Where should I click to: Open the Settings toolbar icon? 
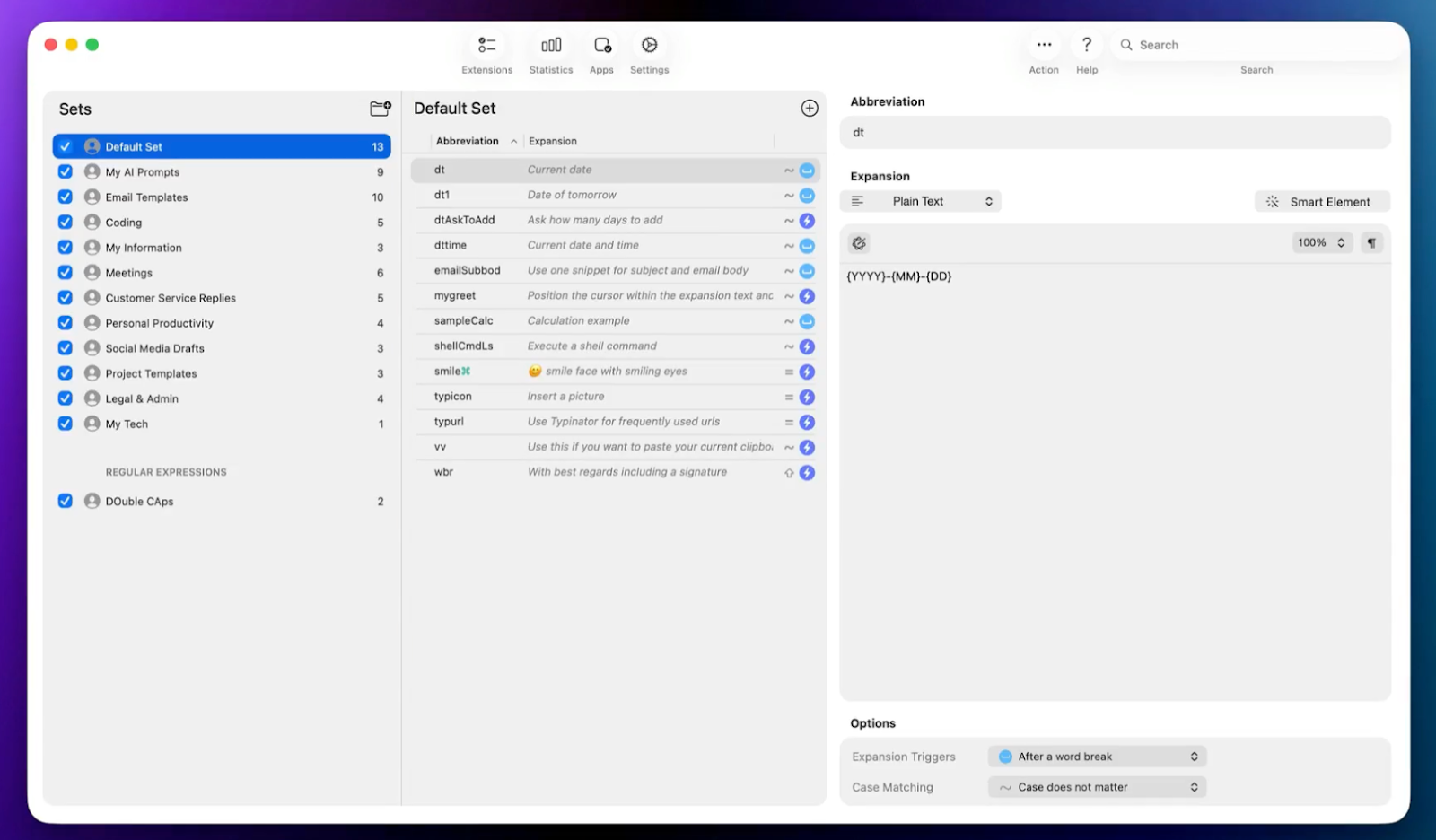pyautogui.click(x=649, y=45)
